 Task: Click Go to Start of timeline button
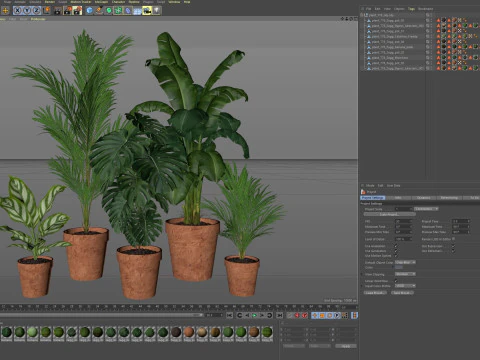tap(230, 315)
